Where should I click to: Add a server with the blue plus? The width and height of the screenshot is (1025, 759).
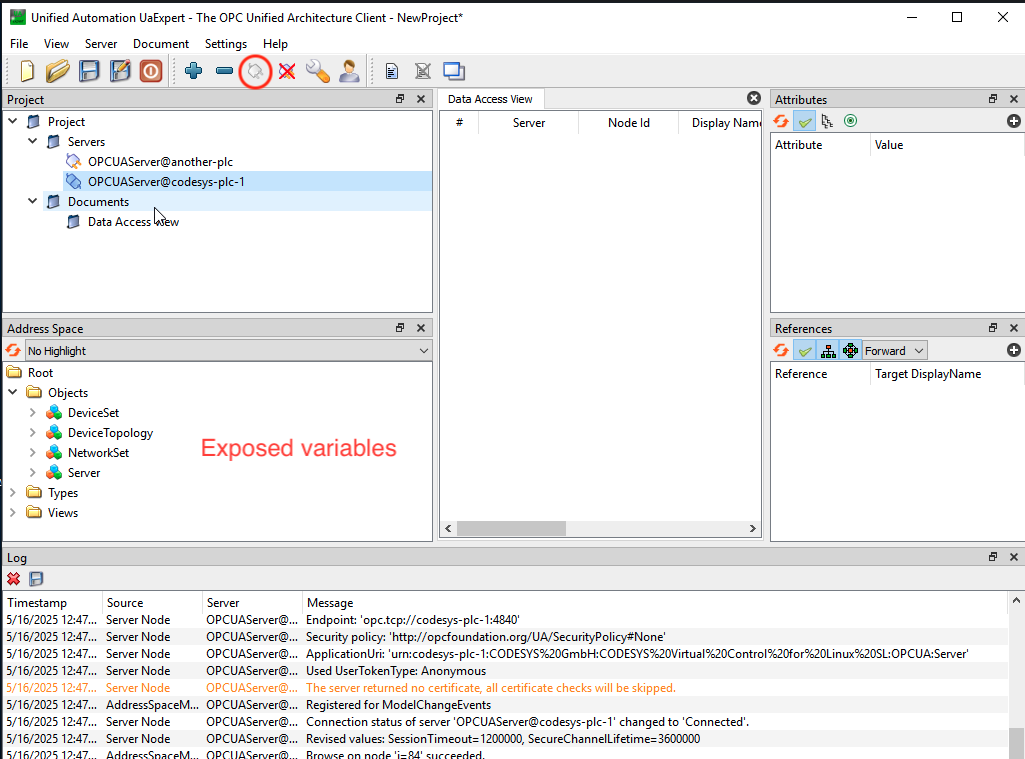click(193, 71)
